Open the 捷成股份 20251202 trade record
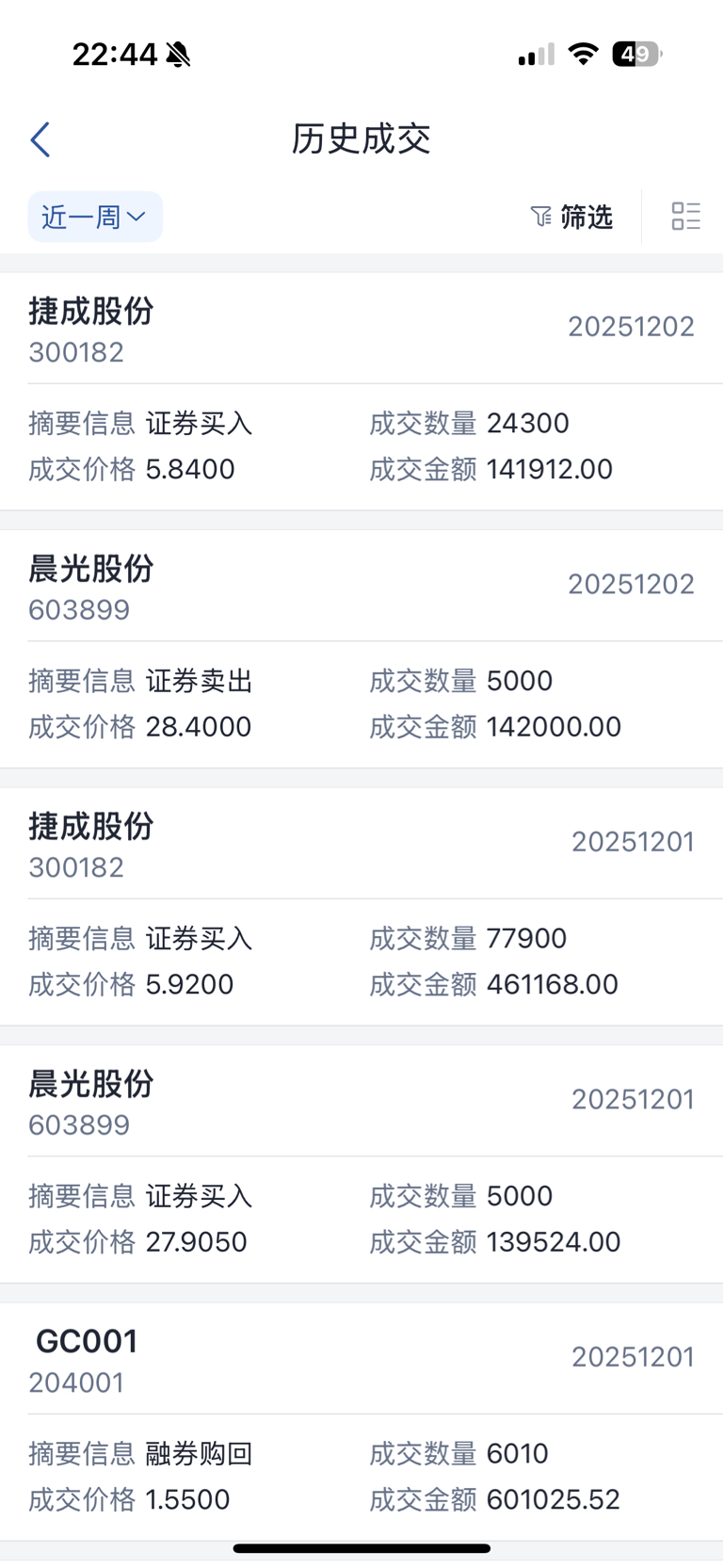 (x=362, y=392)
